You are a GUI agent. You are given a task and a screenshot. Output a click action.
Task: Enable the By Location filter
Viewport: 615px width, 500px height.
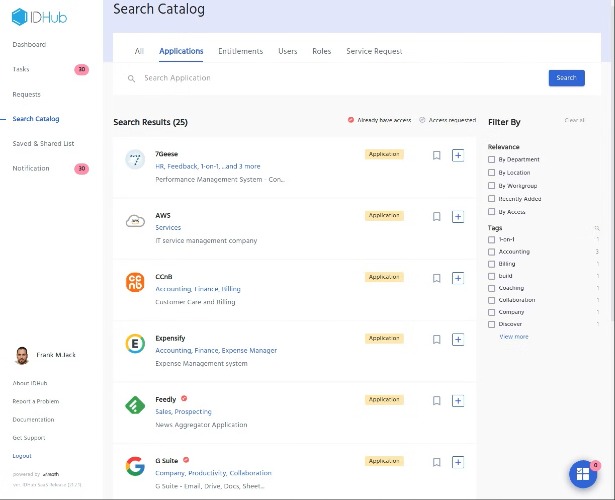coord(491,173)
